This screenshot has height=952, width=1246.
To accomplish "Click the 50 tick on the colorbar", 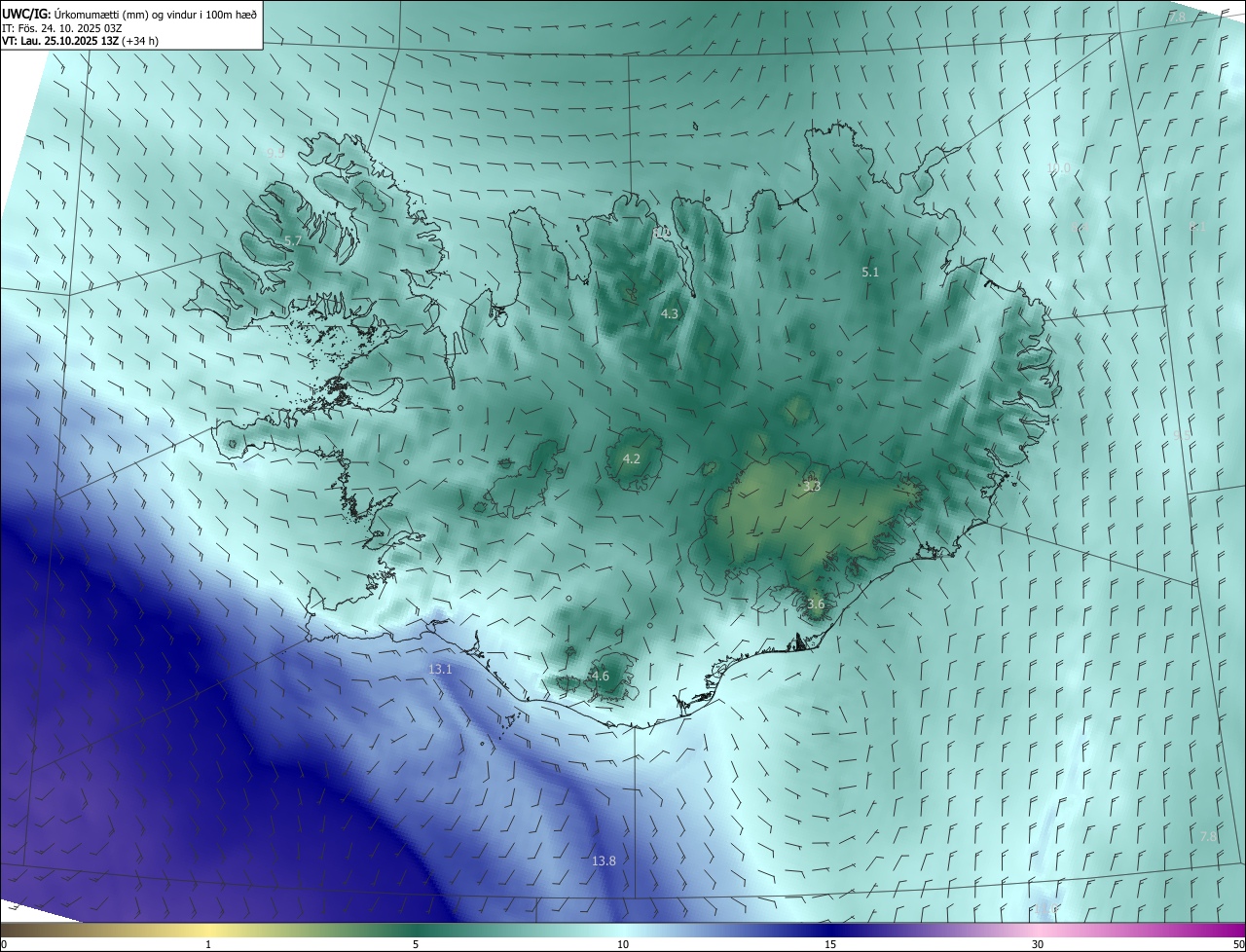I will click(x=1238, y=944).
